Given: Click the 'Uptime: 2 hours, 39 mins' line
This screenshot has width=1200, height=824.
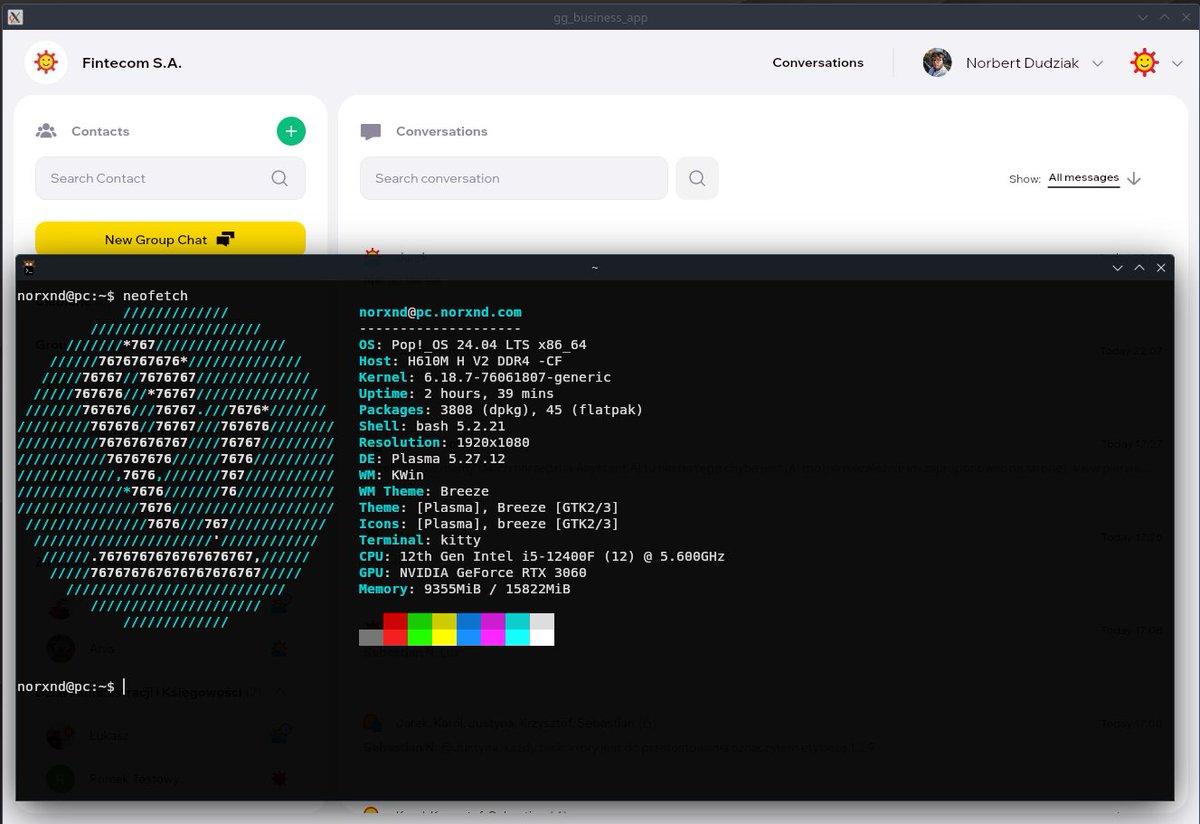Looking at the screenshot, I should click(456, 394).
